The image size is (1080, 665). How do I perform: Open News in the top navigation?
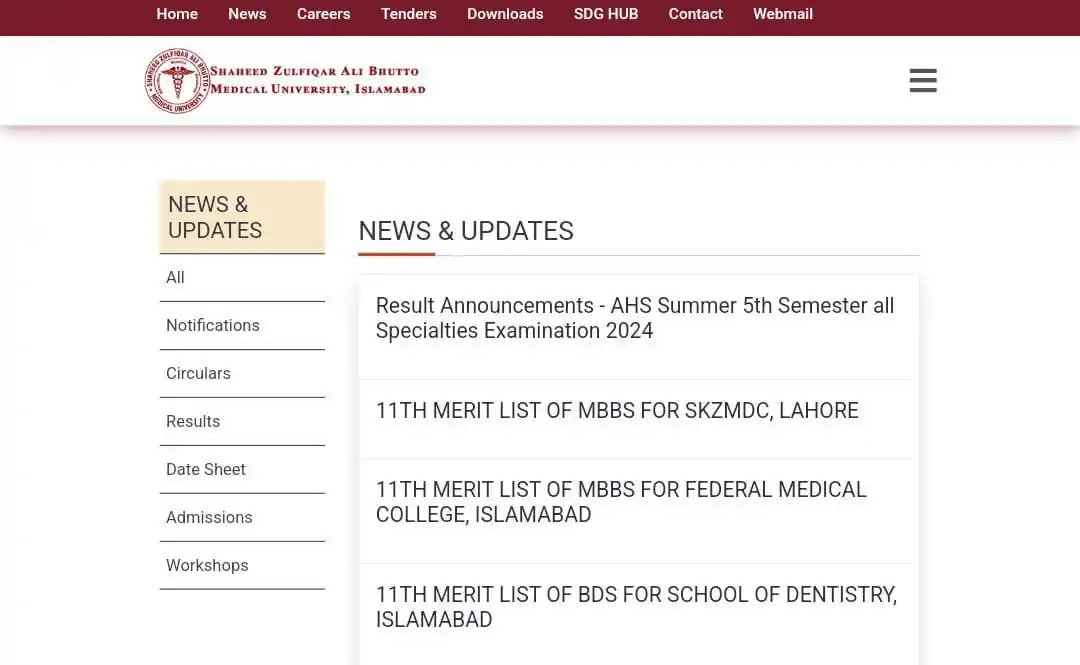(x=247, y=14)
